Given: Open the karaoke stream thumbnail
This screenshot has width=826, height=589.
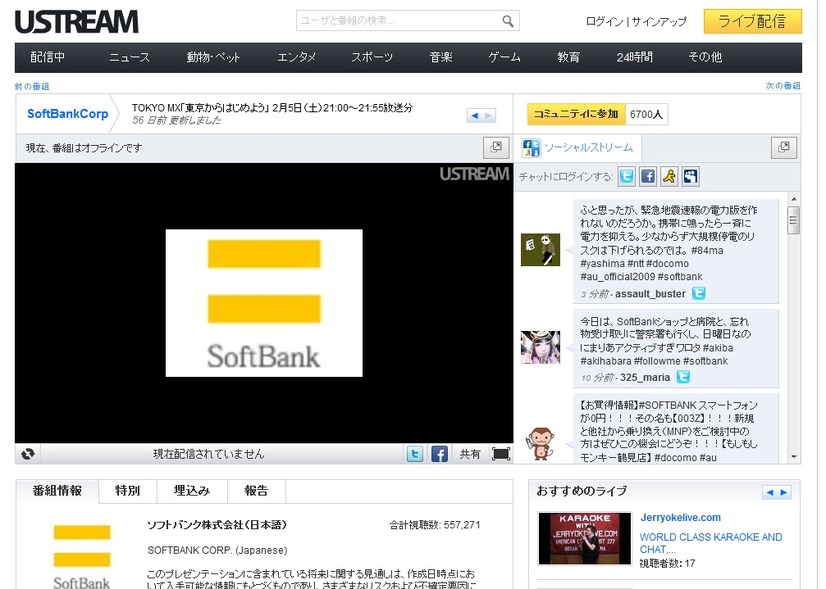Looking at the screenshot, I should tap(585, 538).
